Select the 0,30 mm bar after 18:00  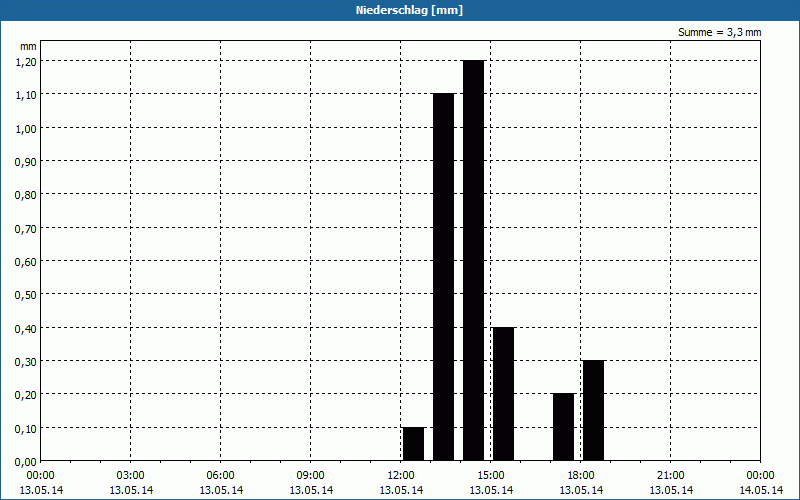(x=593, y=410)
